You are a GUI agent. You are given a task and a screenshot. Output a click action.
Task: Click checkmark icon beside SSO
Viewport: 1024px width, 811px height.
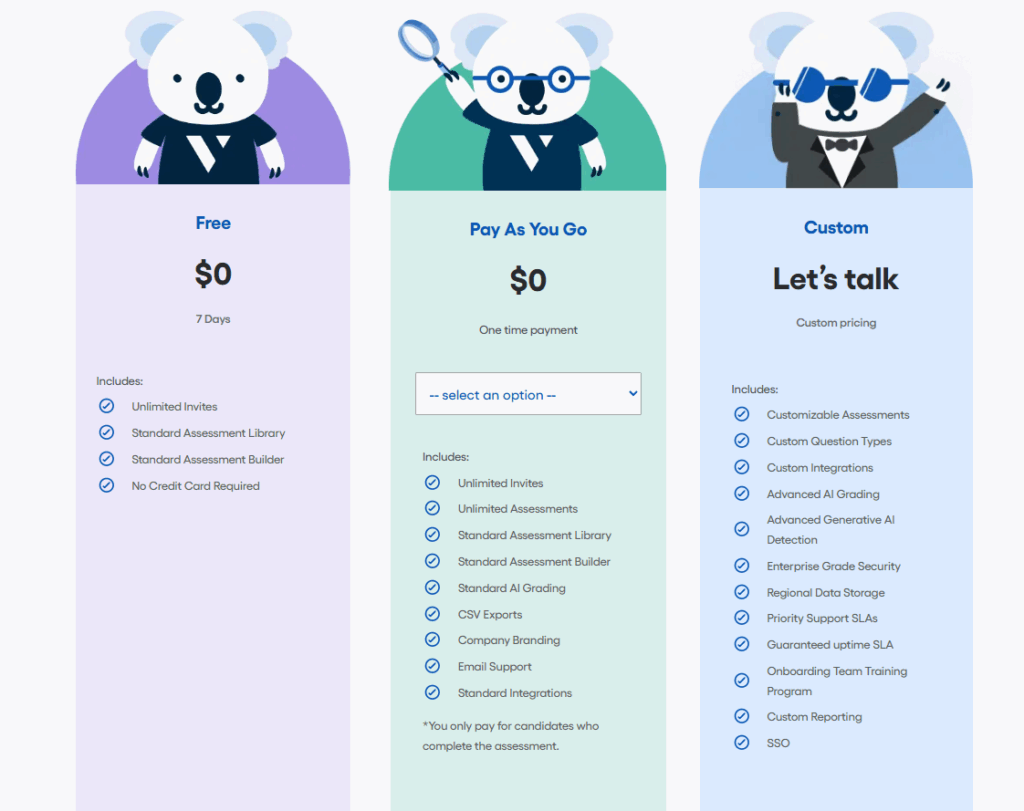click(742, 742)
